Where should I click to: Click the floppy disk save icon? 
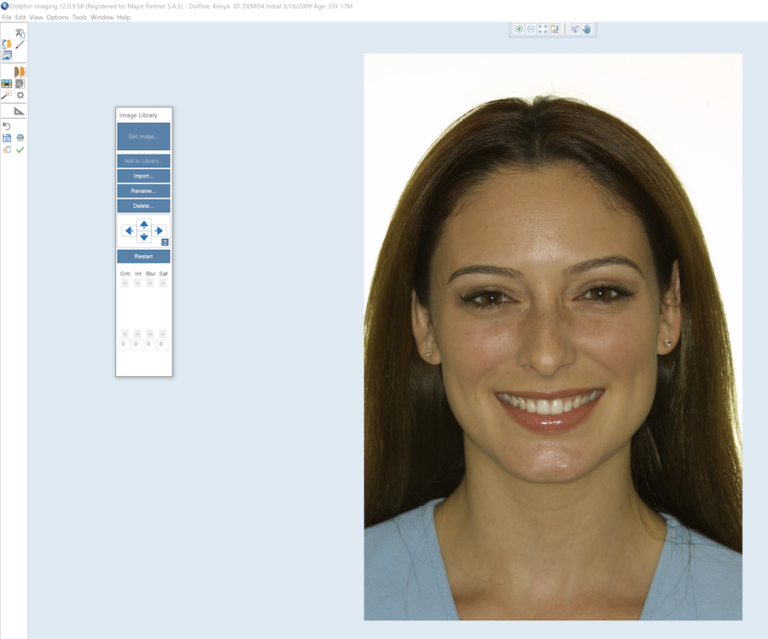tap(7, 138)
